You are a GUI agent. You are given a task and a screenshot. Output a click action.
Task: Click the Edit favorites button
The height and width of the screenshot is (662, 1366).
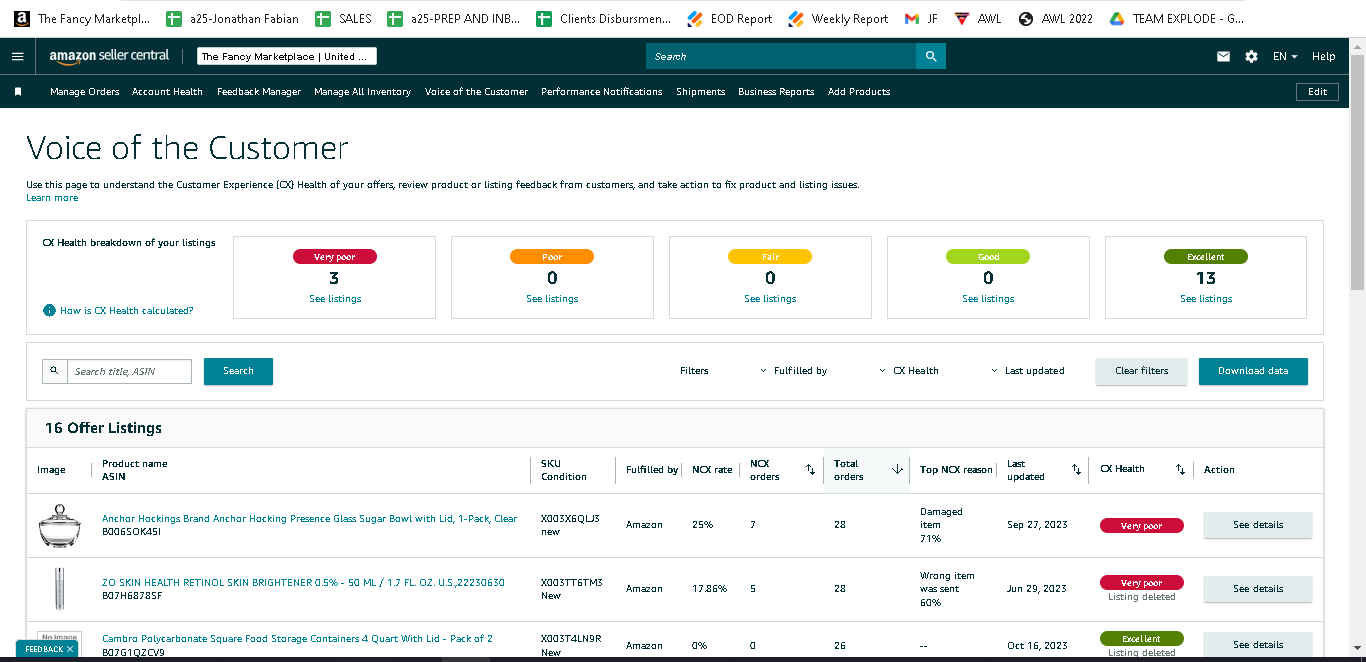click(1318, 92)
